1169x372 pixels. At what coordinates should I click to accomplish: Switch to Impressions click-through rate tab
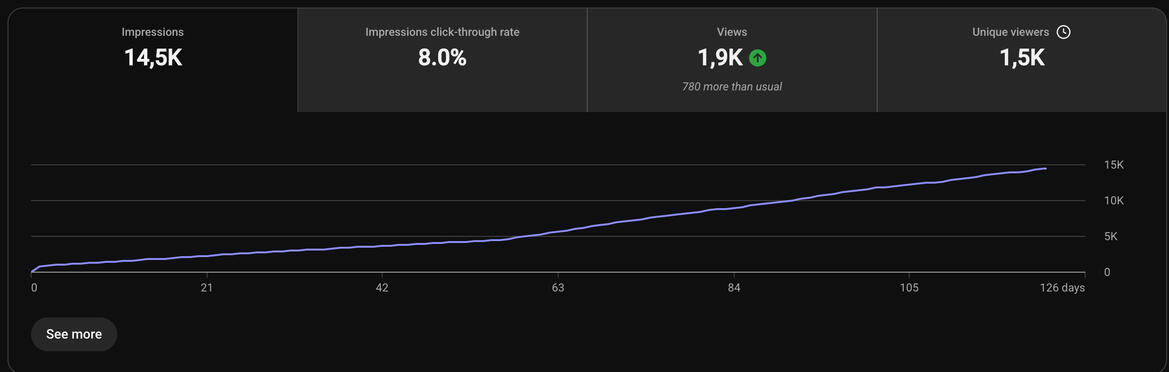tap(442, 60)
